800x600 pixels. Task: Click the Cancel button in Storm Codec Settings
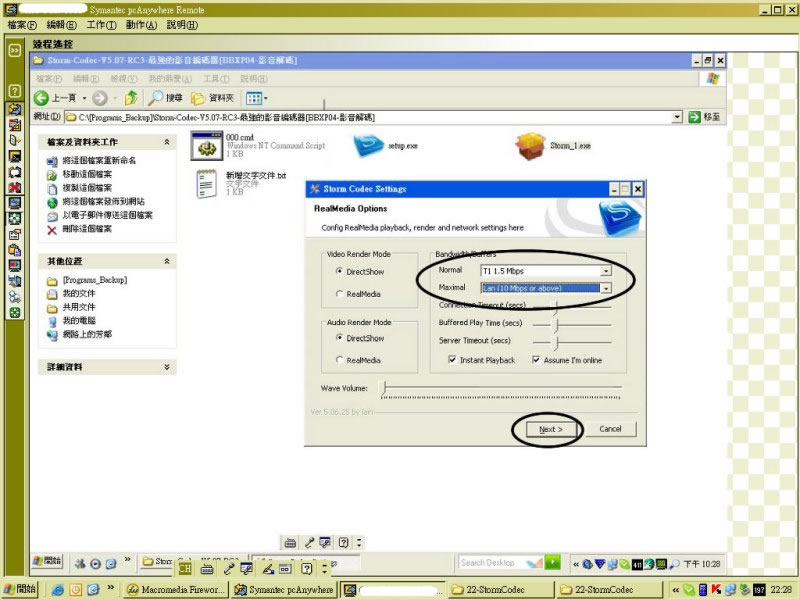pyautogui.click(x=610, y=429)
